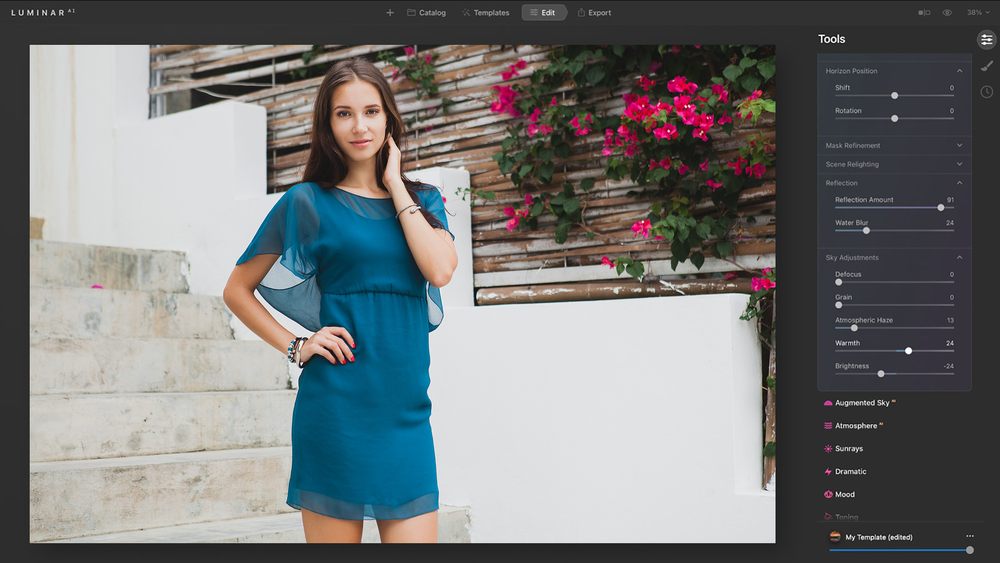
Task: Click the plus icon to add photos
Action: point(390,13)
